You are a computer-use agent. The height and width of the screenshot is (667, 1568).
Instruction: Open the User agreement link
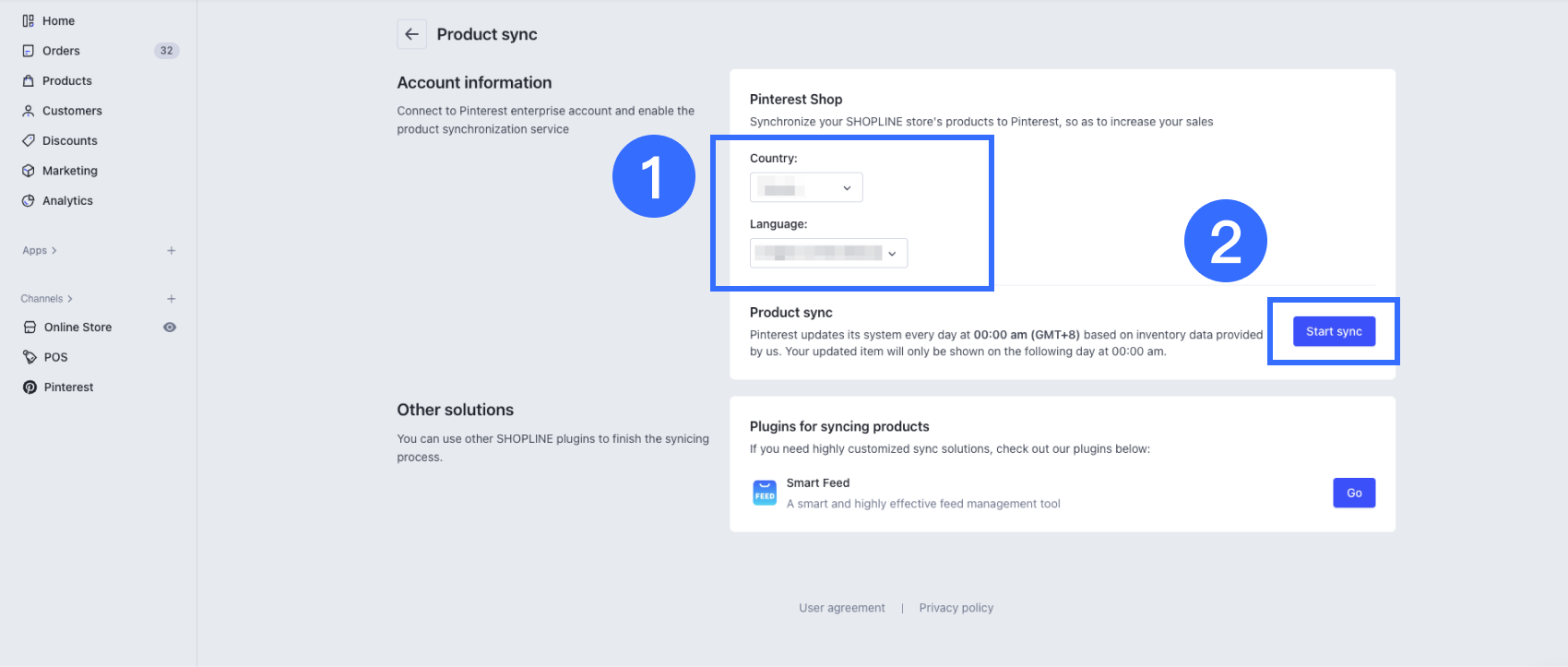841,608
